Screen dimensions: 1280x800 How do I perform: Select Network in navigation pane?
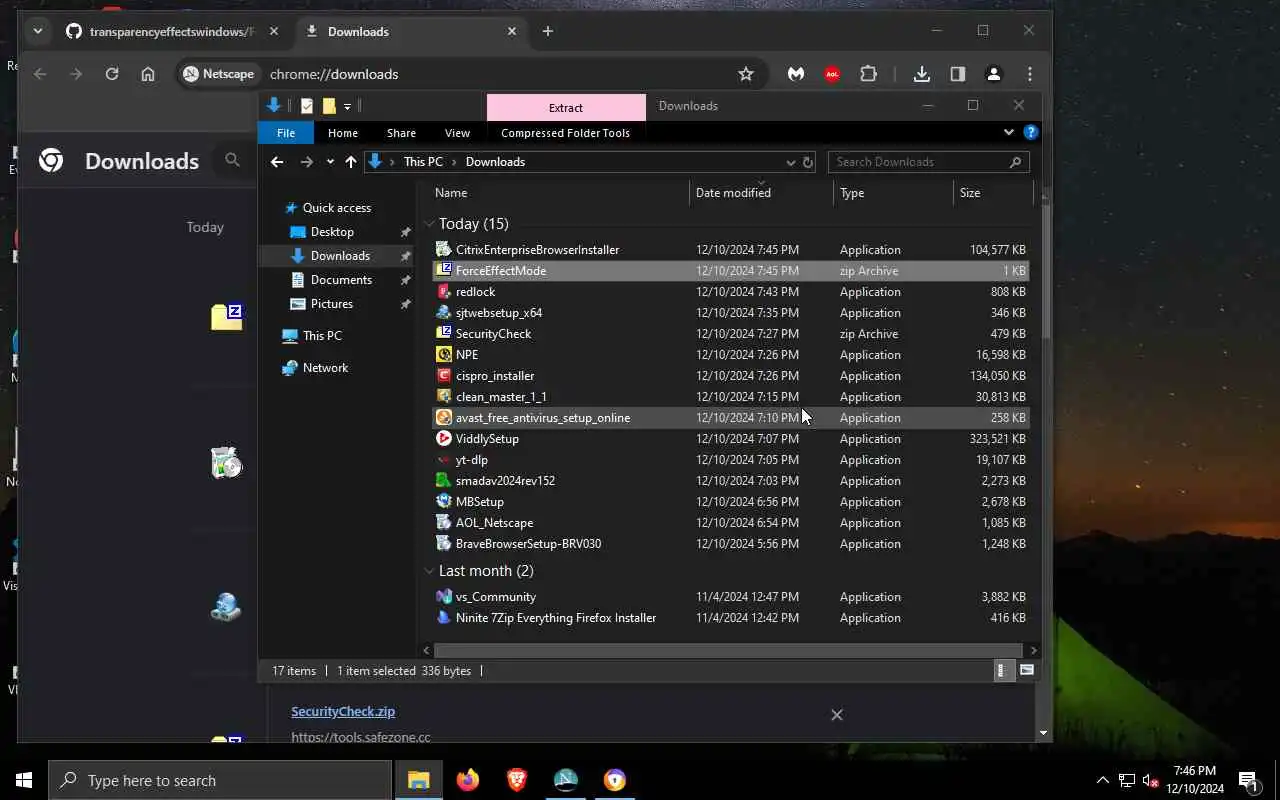(325, 368)
